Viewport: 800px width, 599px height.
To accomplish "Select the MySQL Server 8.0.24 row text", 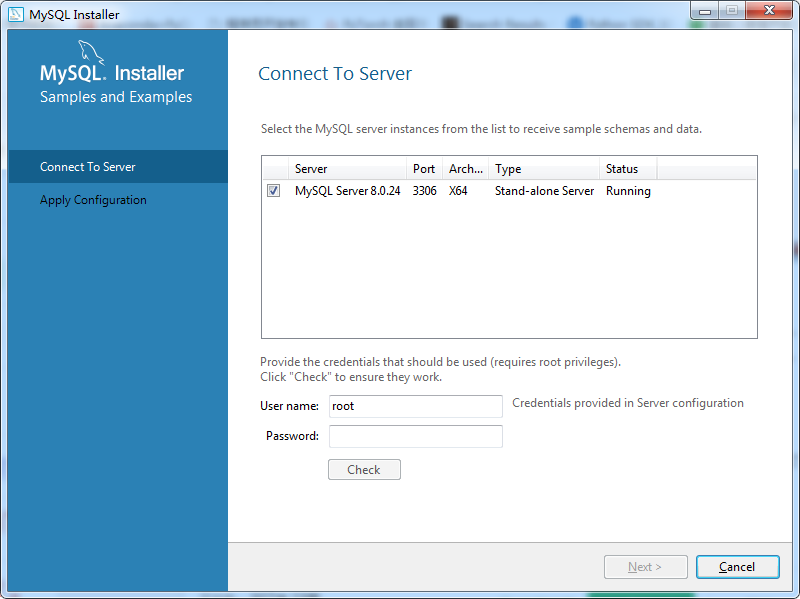I will coord(347,191).
